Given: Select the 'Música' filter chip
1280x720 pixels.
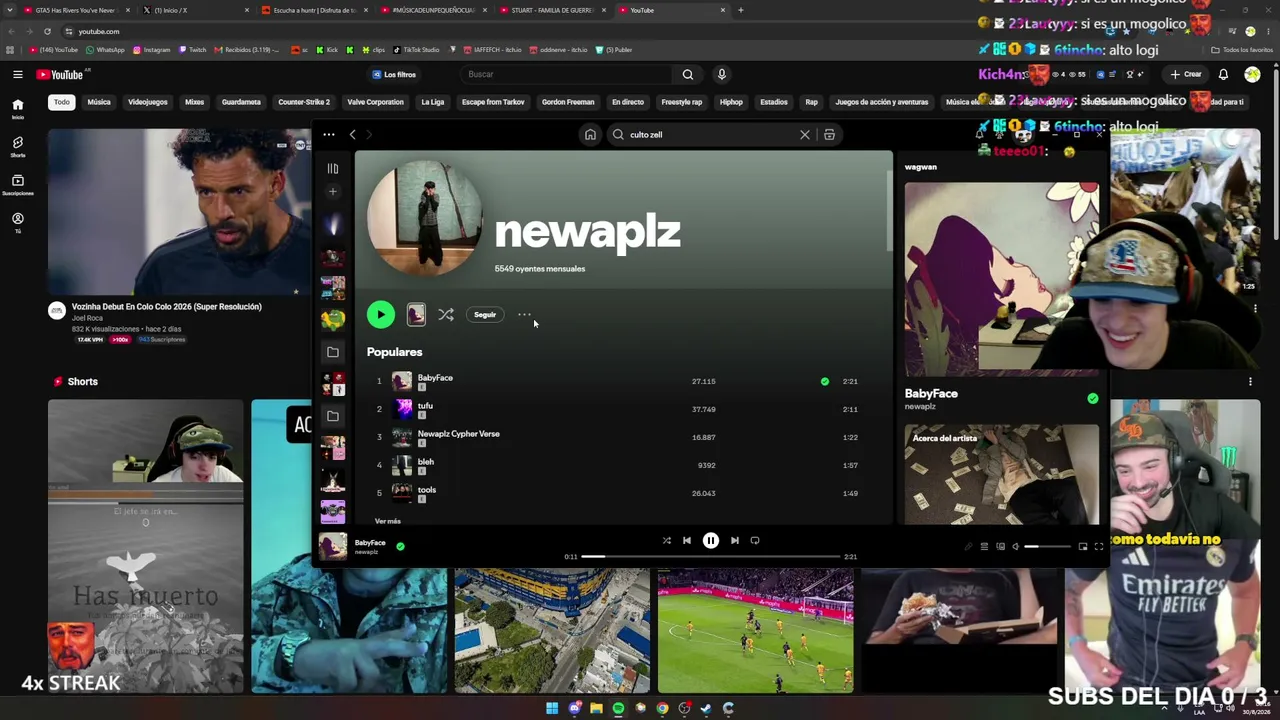Looking at the screenshot, I should tap(99, 102).
